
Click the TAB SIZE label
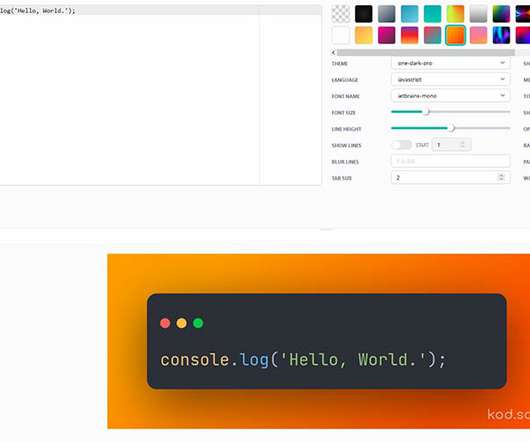(x=342, y=178)
